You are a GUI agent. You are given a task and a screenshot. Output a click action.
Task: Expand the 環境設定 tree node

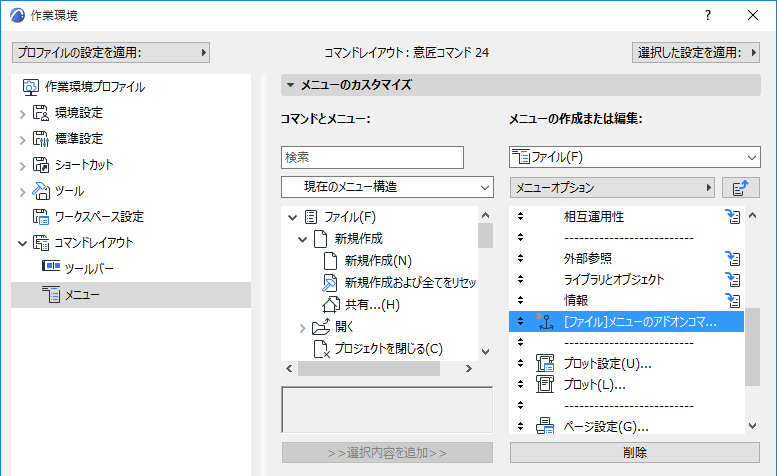(x=23, y=113)
